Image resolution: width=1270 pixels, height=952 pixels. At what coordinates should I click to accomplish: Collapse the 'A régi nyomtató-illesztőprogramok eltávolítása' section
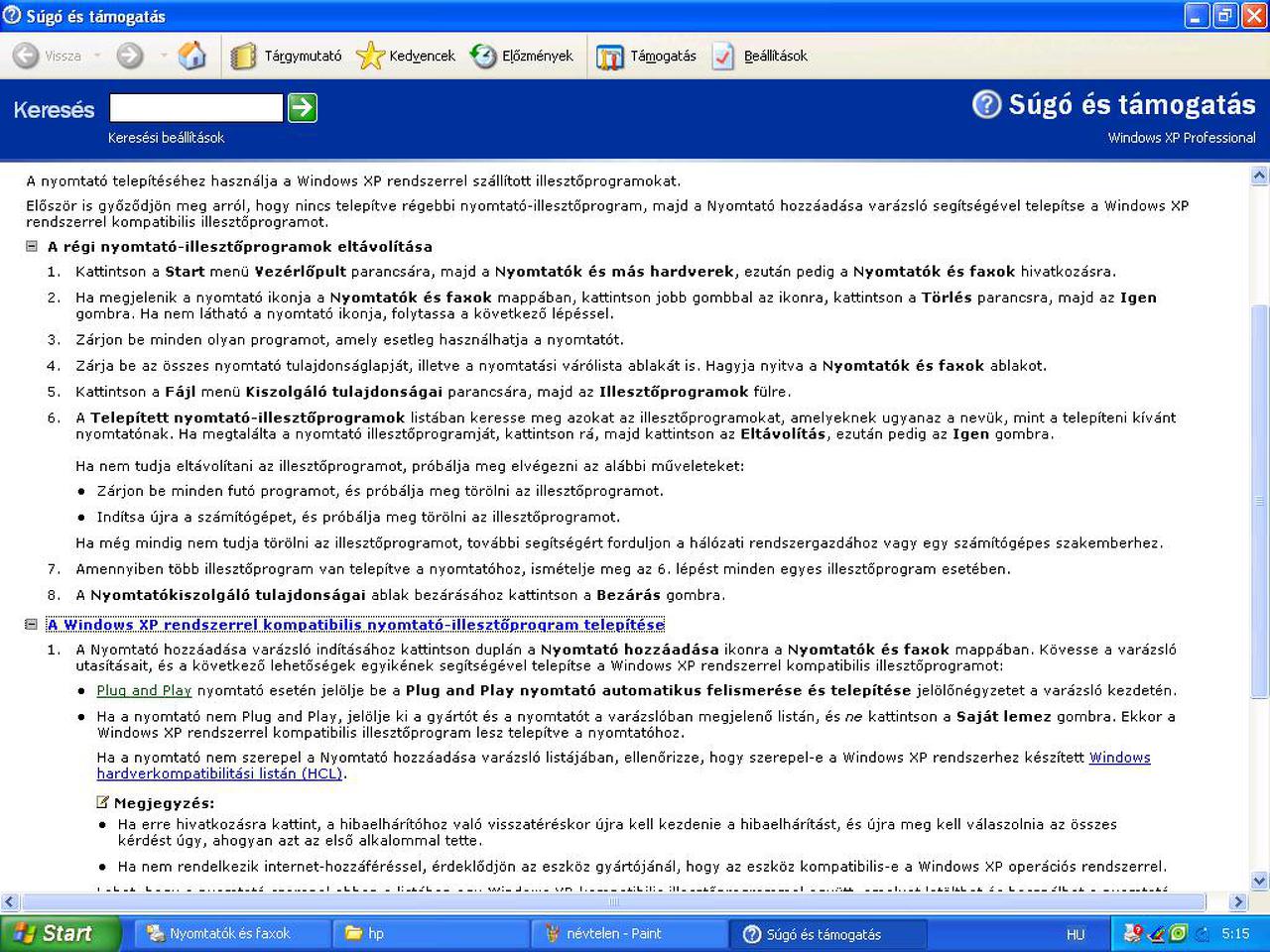tap(32, 247)
